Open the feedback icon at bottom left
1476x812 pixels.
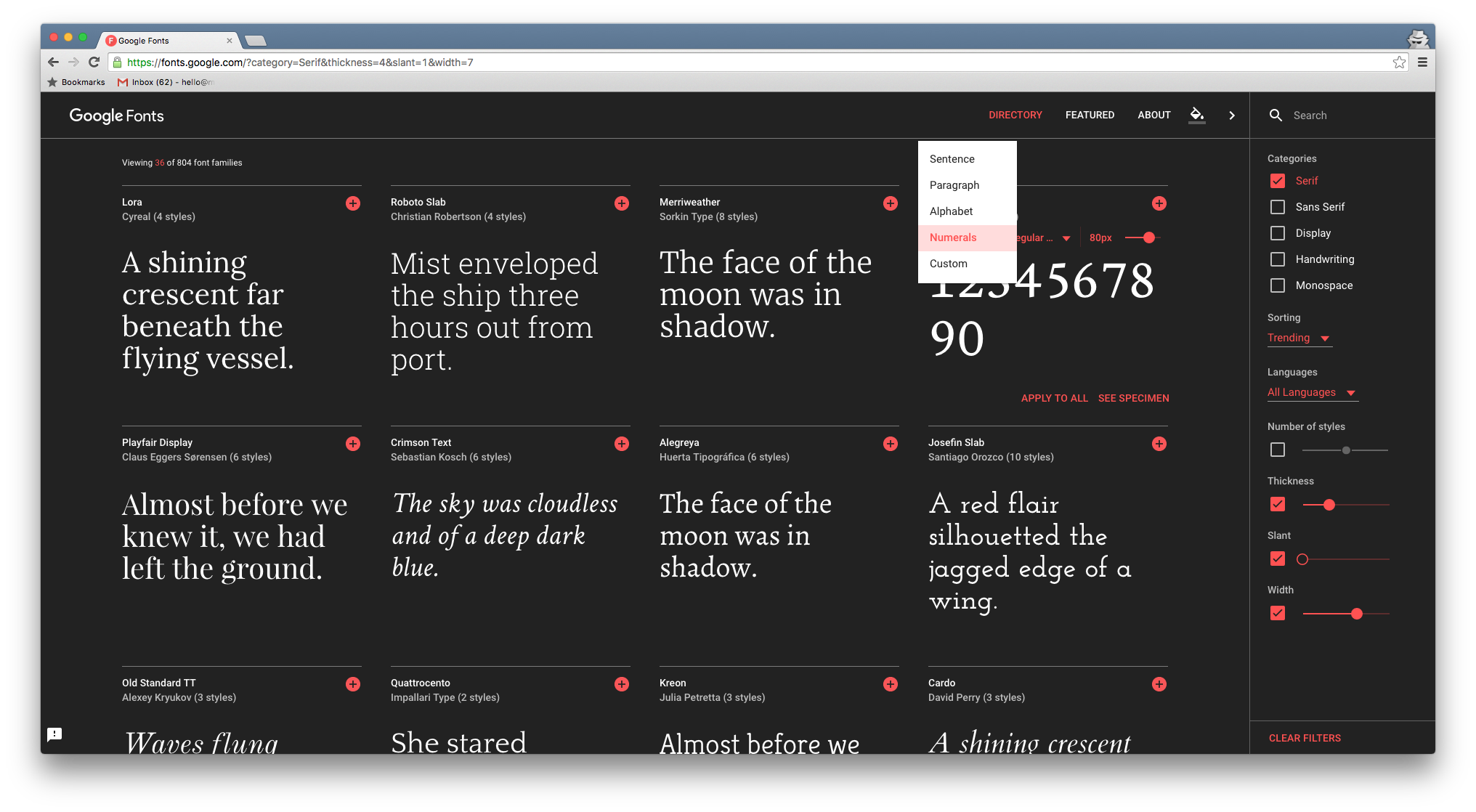coord(54,734)
